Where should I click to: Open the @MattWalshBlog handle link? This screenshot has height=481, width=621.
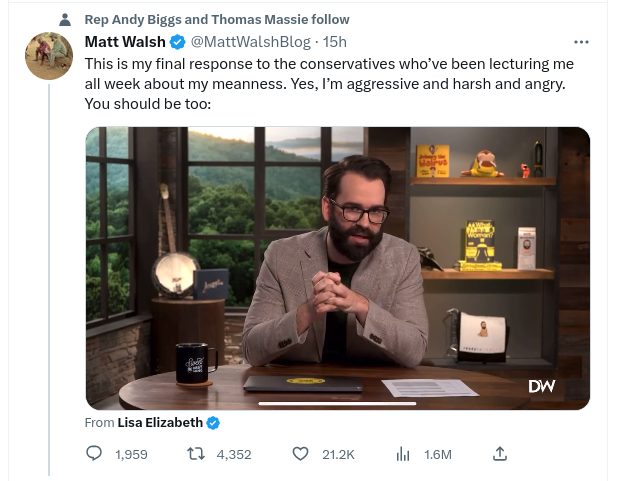[251, 42]
